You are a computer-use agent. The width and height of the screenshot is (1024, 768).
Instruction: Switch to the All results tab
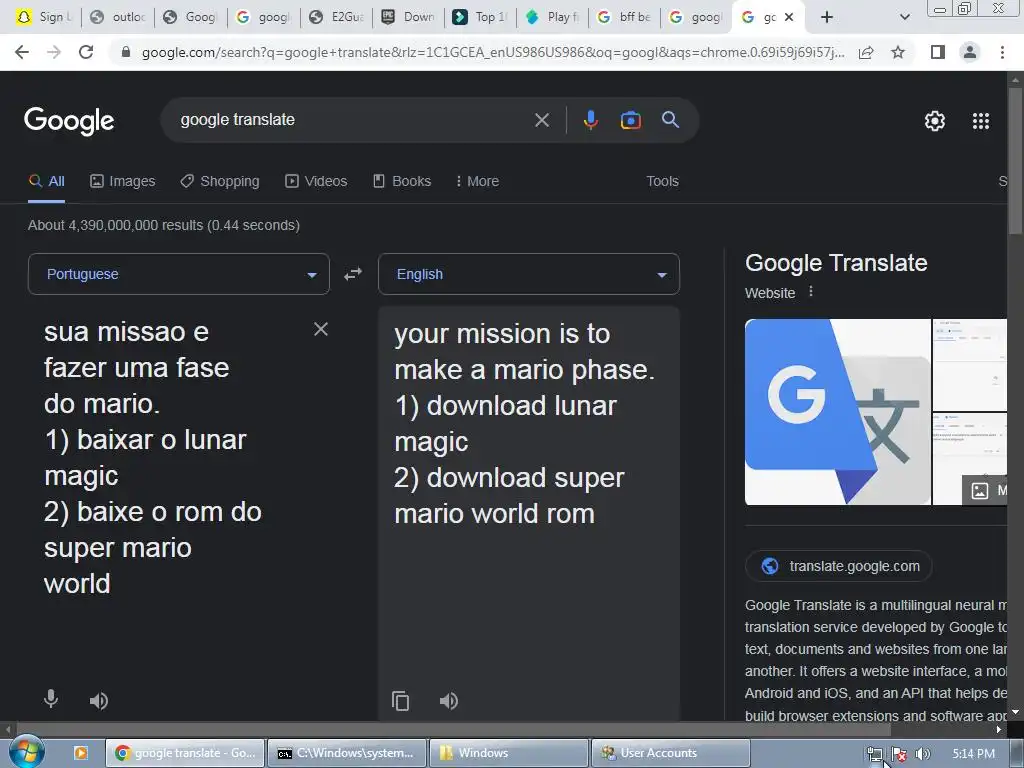[x=46, y=181]
